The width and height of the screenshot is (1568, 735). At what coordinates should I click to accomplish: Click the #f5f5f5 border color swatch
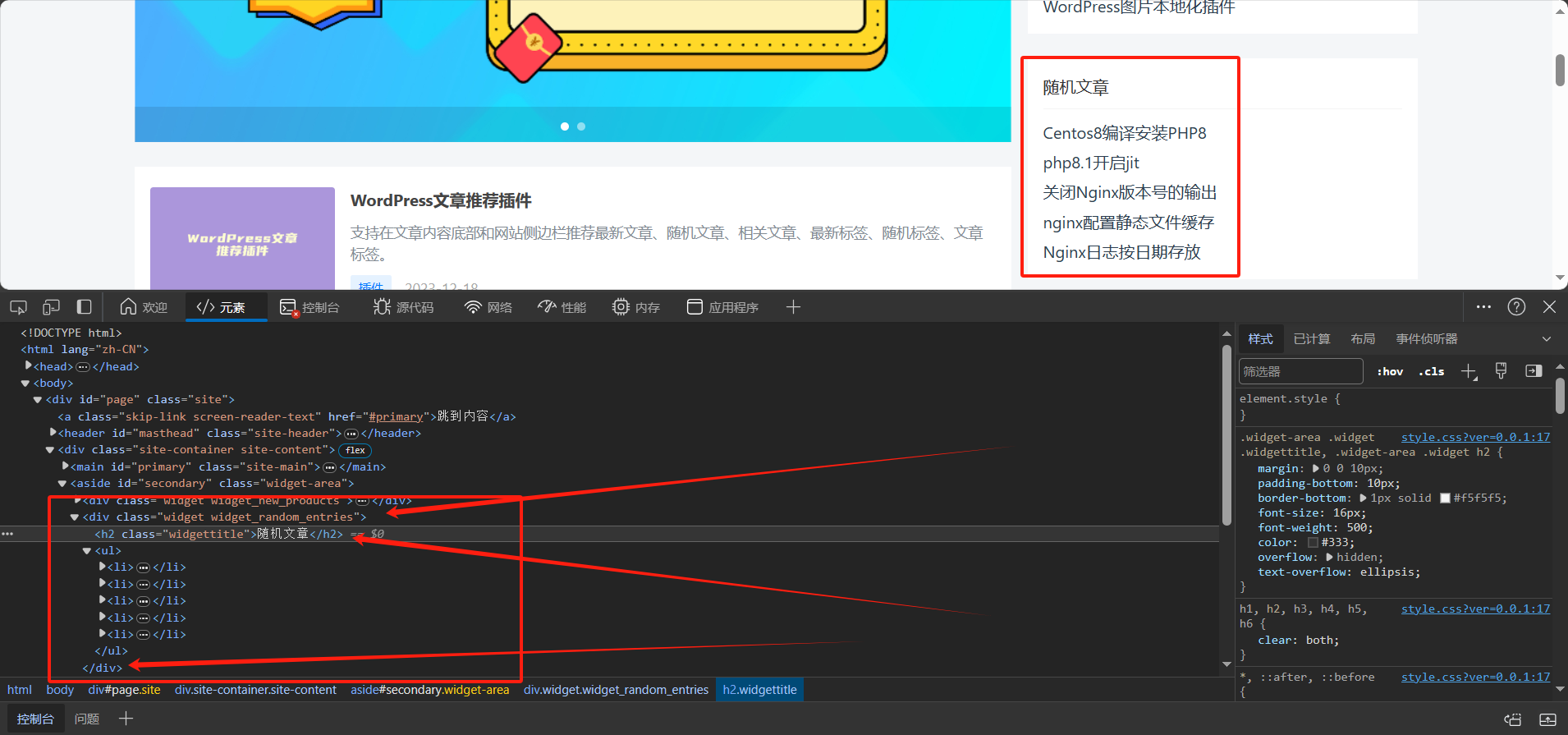click(x=1445, y=498)
